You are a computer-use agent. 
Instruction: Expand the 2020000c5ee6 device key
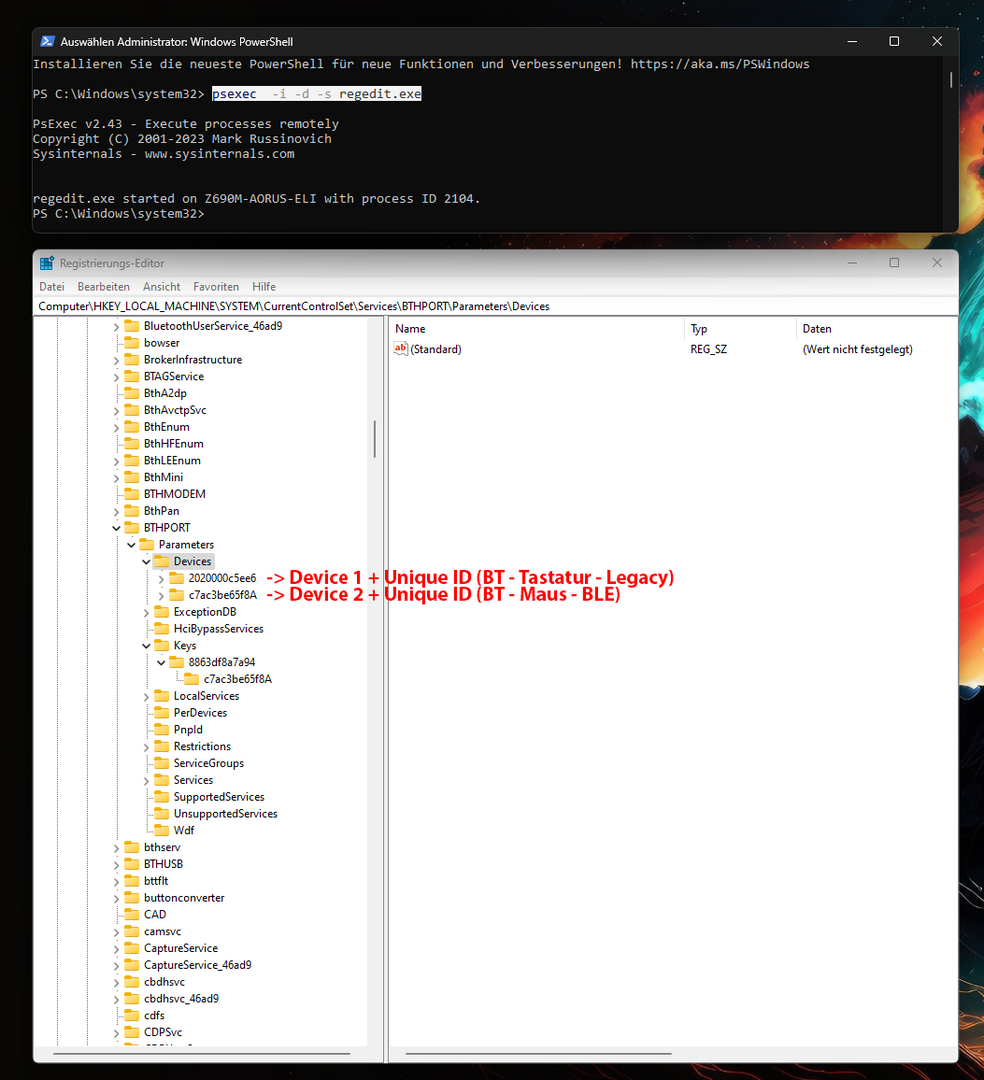click(x=161, y=579)
